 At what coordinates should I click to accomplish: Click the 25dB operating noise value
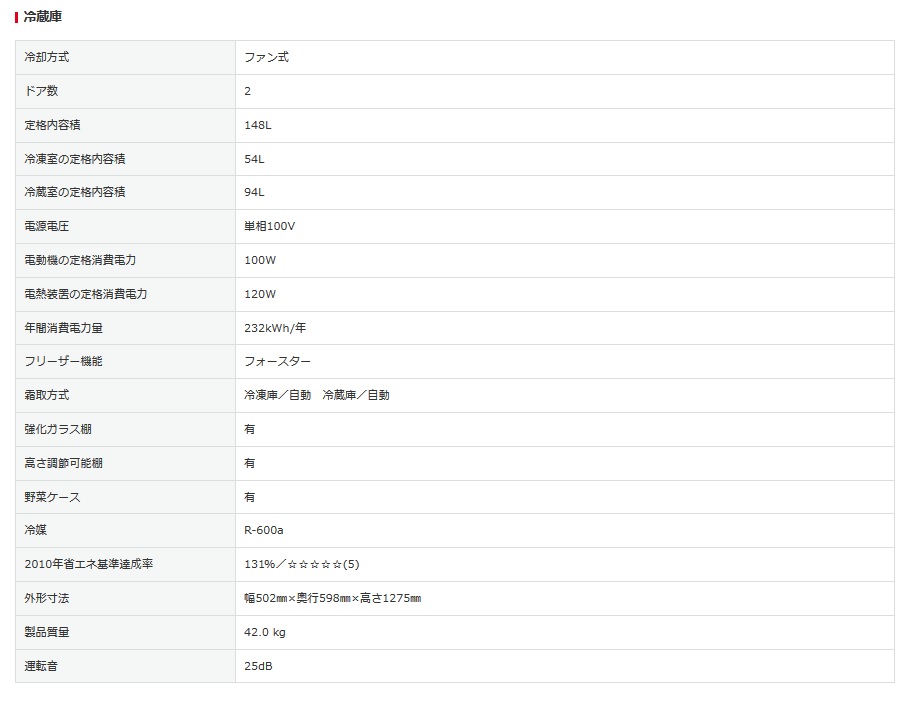click(258, 666)
